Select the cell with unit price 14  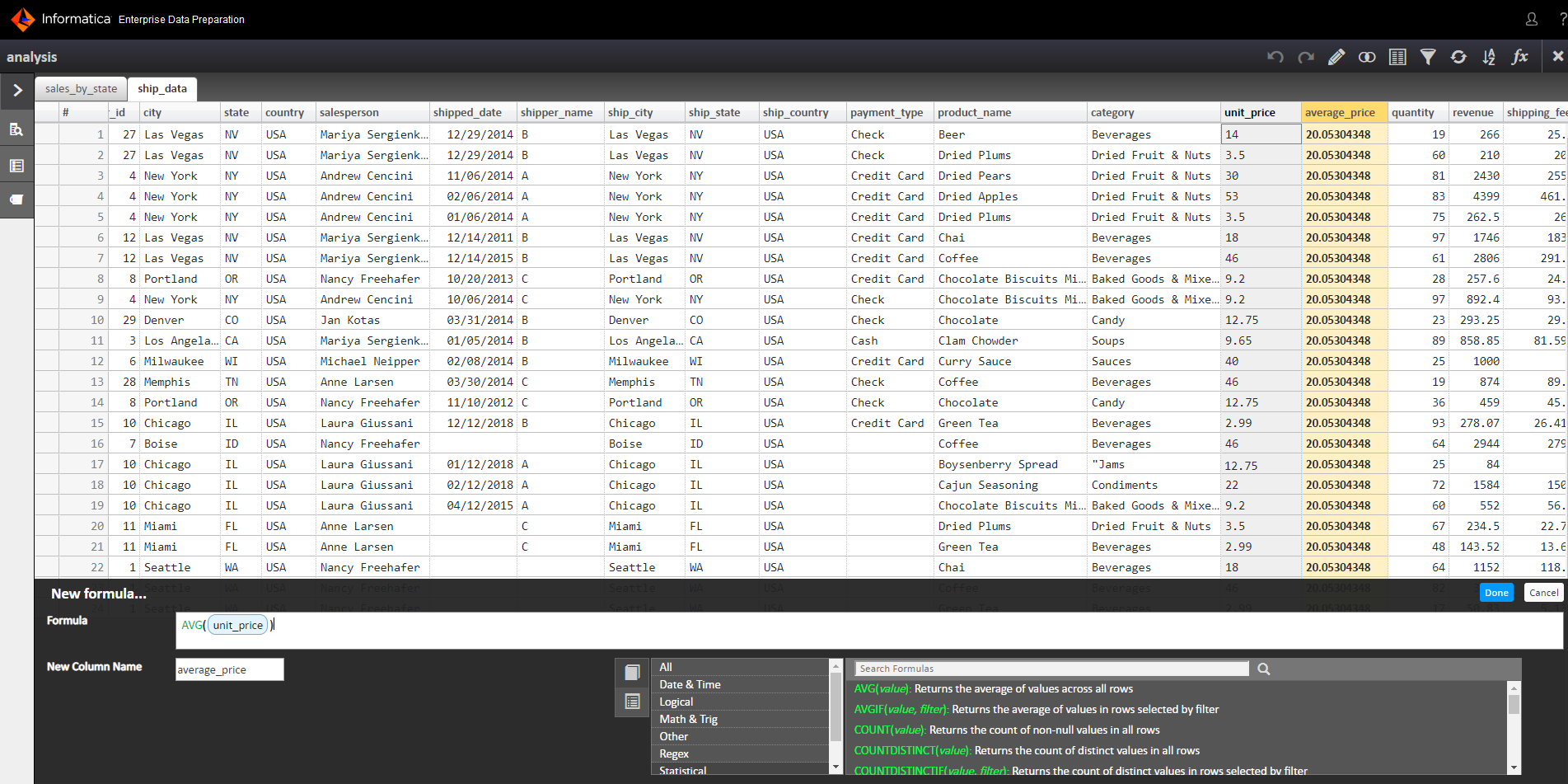(x=1261, y=134)
